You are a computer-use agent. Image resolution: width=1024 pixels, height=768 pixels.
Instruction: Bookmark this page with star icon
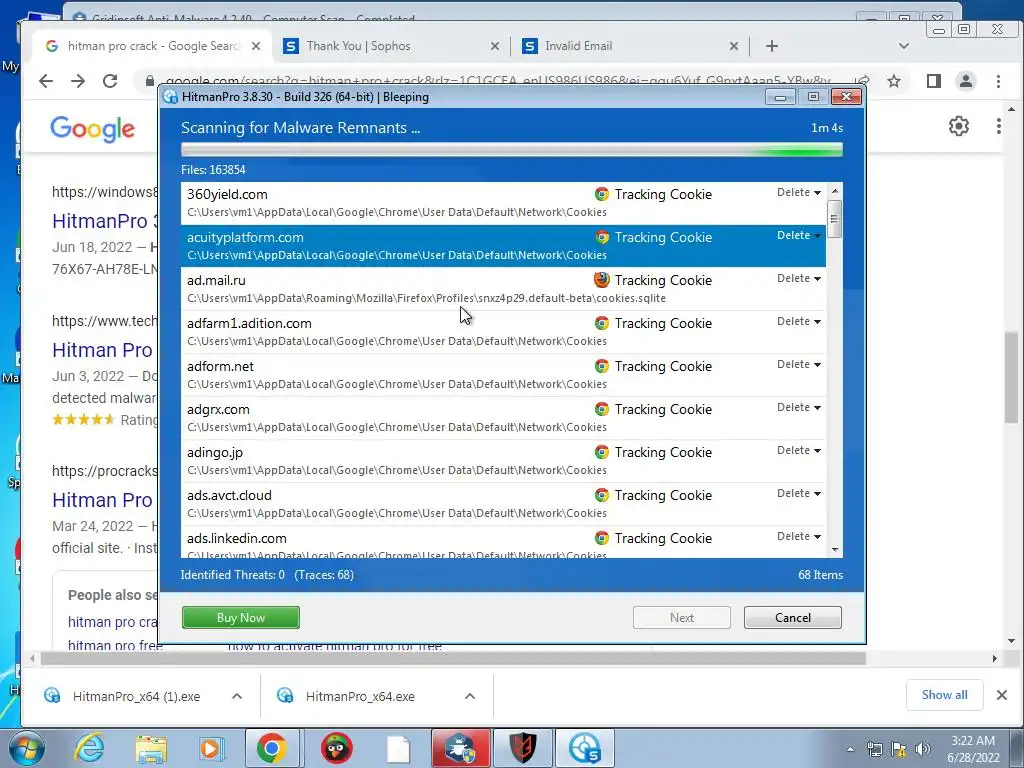pyautogui.click(x=894, y=81)
